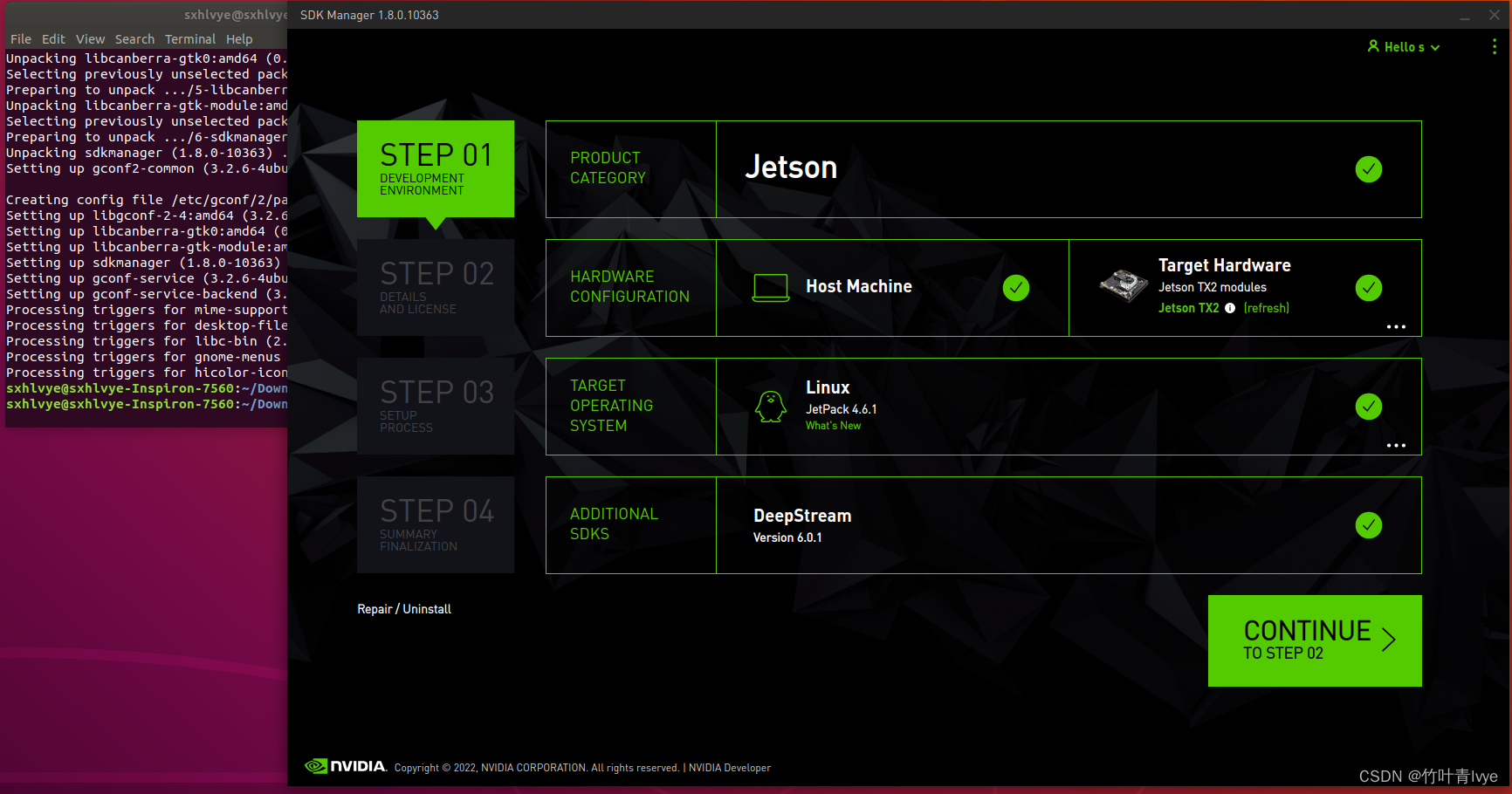
Task: Expand the Target Hardware options via the ellipsis
Action: click(x=1396, y=326)
